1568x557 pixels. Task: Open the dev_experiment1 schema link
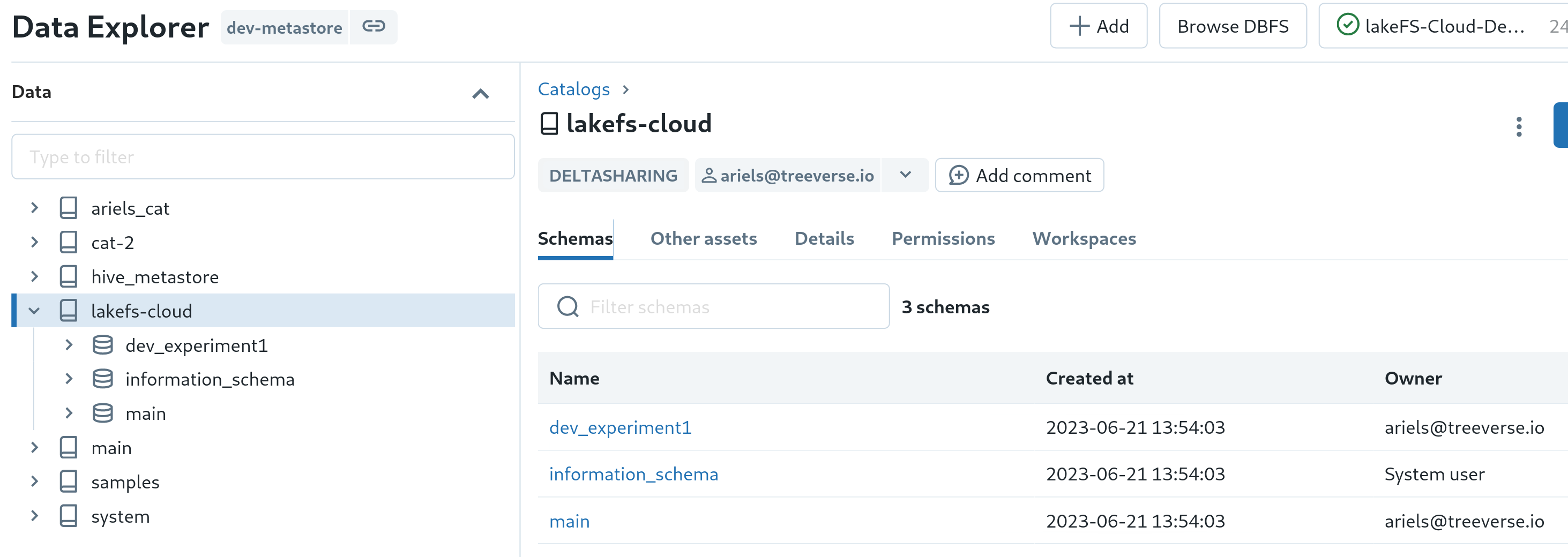pos(620,427)
